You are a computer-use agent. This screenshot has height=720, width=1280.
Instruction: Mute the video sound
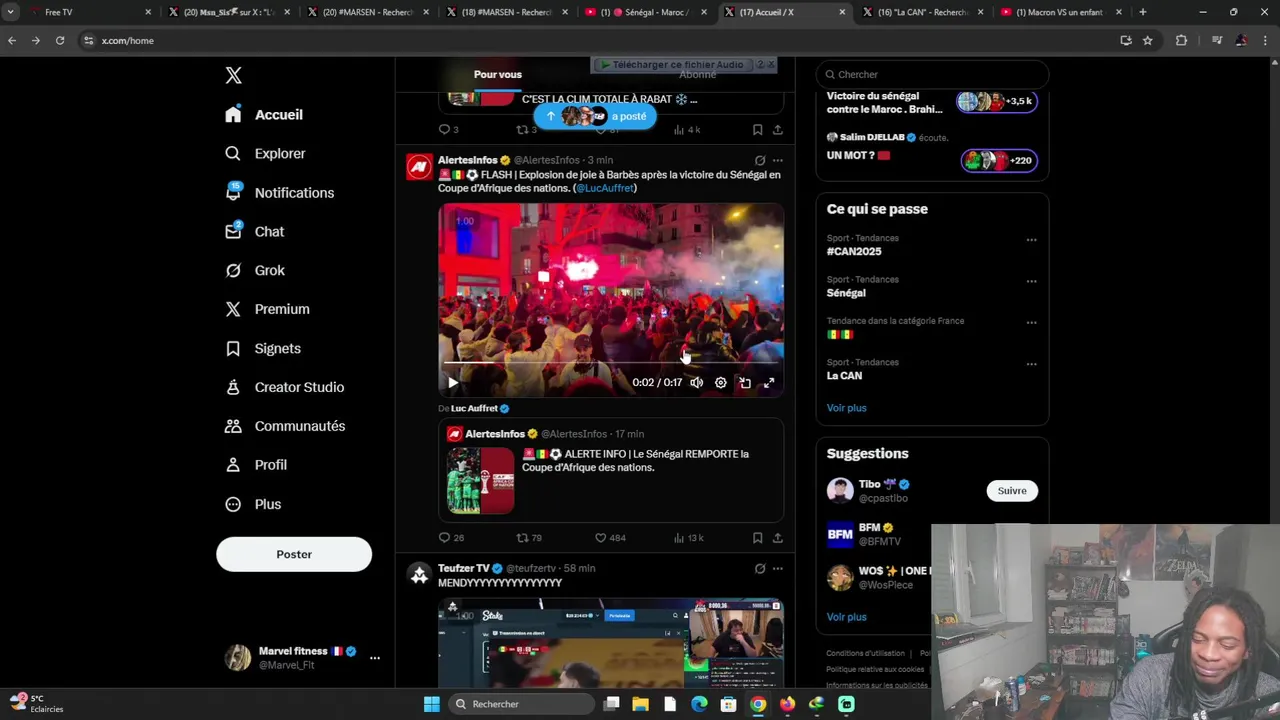coord(696,383)
